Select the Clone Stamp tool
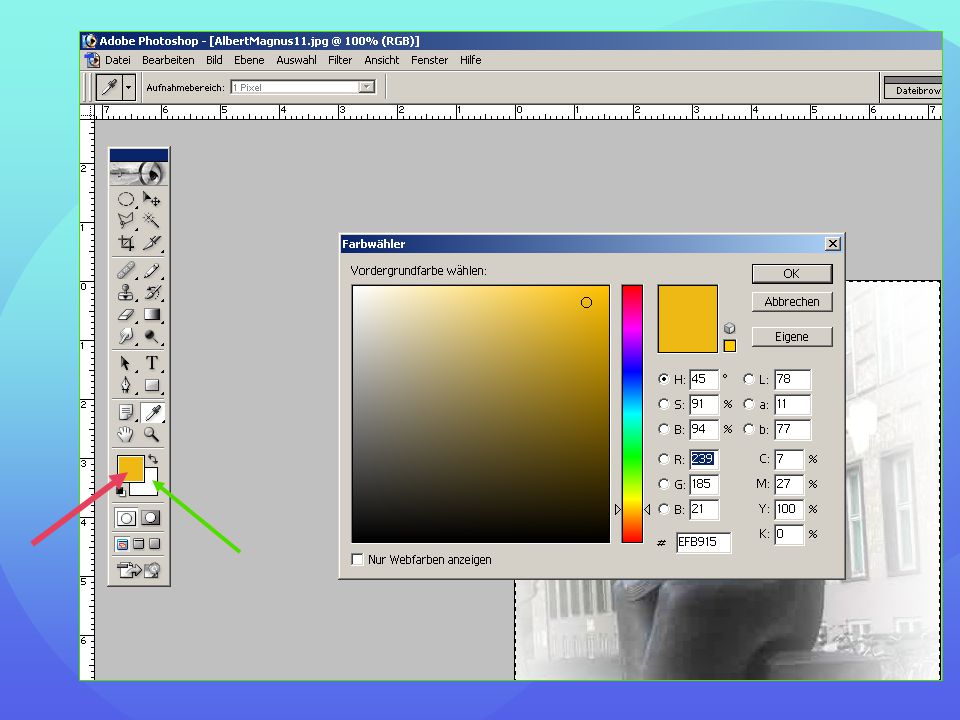The width and height of the screenshot is (960, 720). coord(126,292)
